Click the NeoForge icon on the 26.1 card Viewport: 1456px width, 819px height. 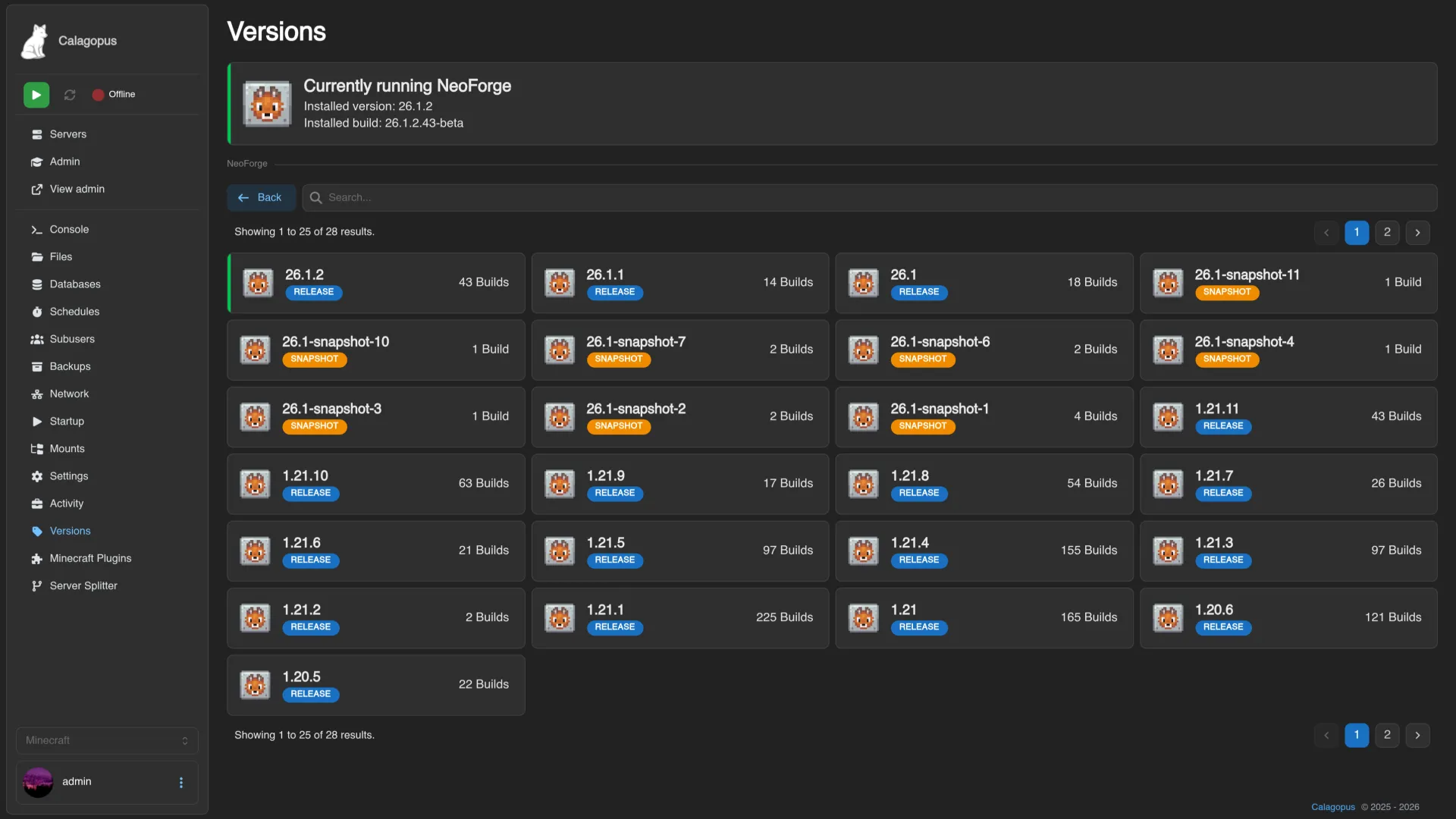click(863, 283)
